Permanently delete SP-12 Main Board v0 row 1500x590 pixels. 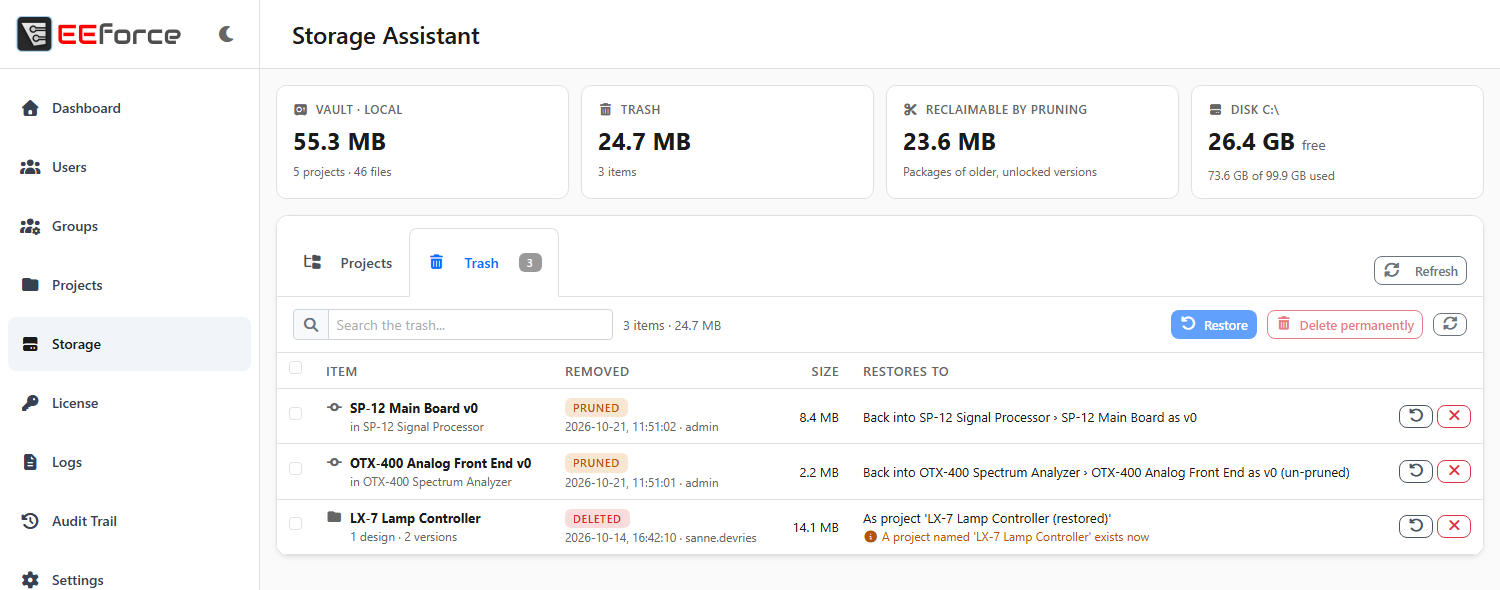(x=1454, y=416)
